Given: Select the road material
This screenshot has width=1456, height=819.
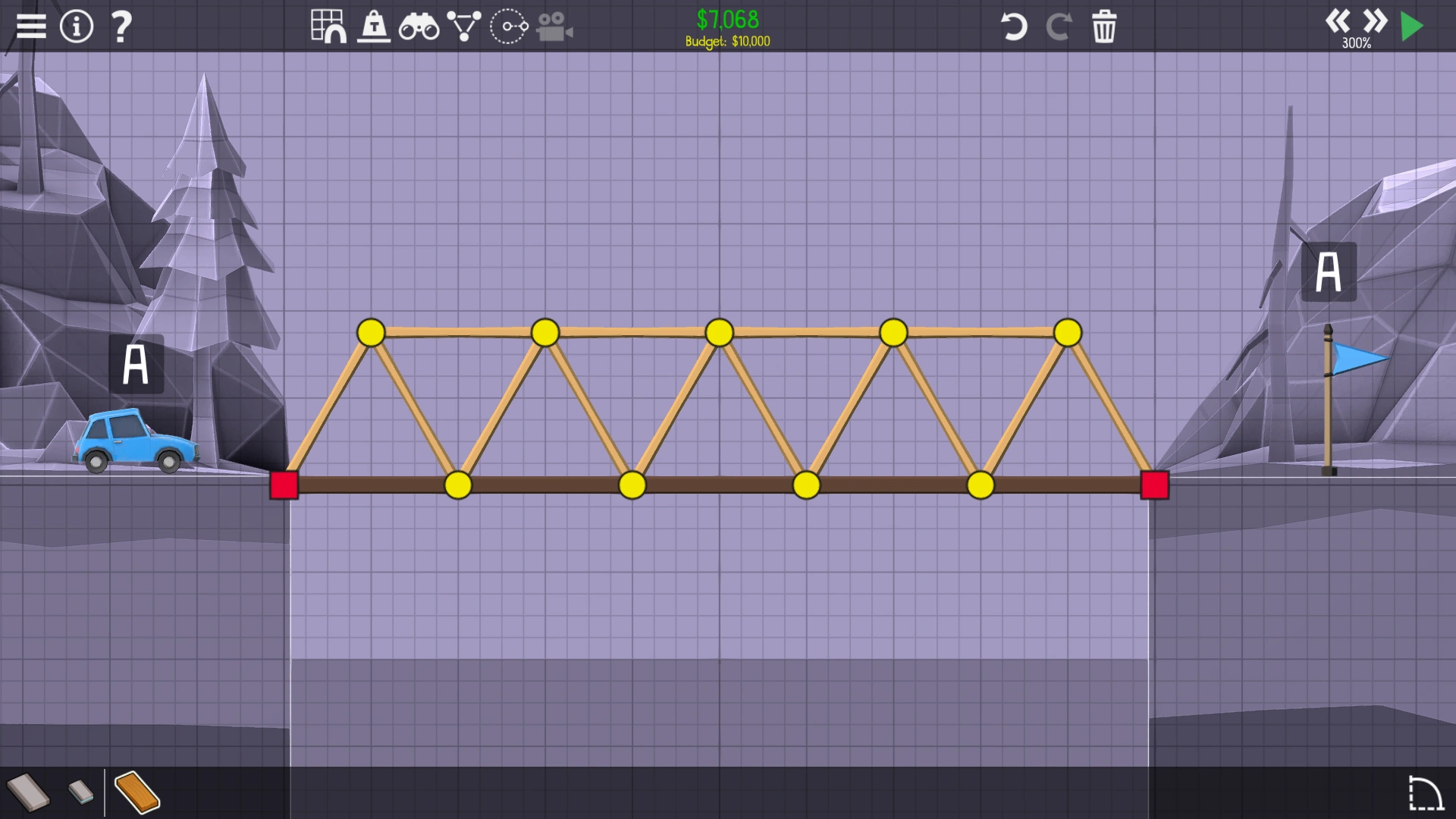Looking at the screenshot, I should [28, 792].
